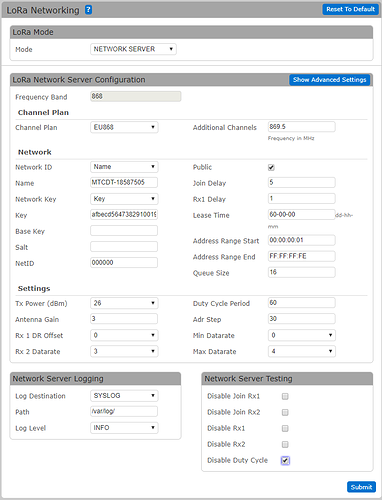Tick the Disable Rx1 checkbox

coord(285,428)
